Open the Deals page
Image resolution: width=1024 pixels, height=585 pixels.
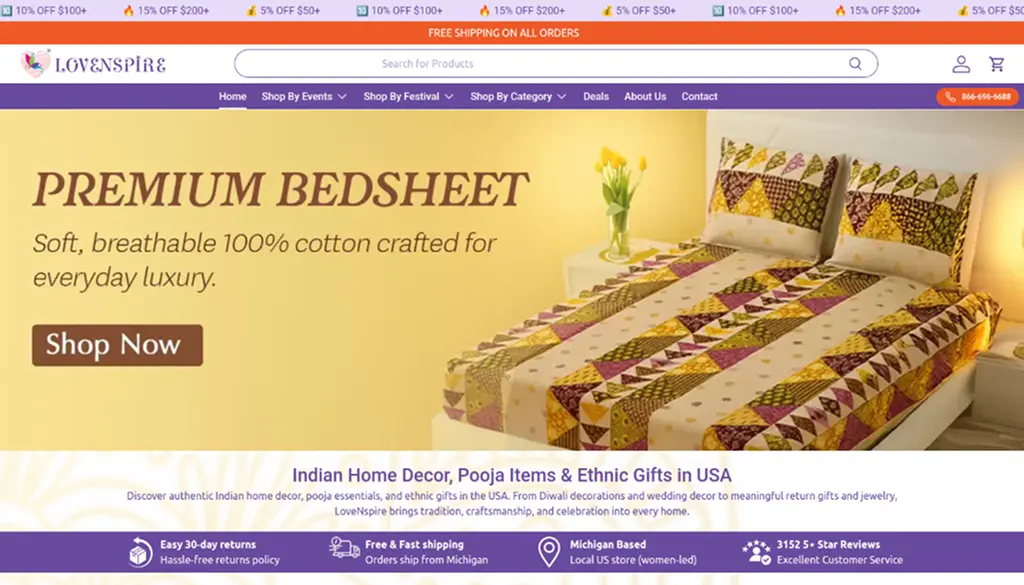pyautogui.click(x=596, y=97)
